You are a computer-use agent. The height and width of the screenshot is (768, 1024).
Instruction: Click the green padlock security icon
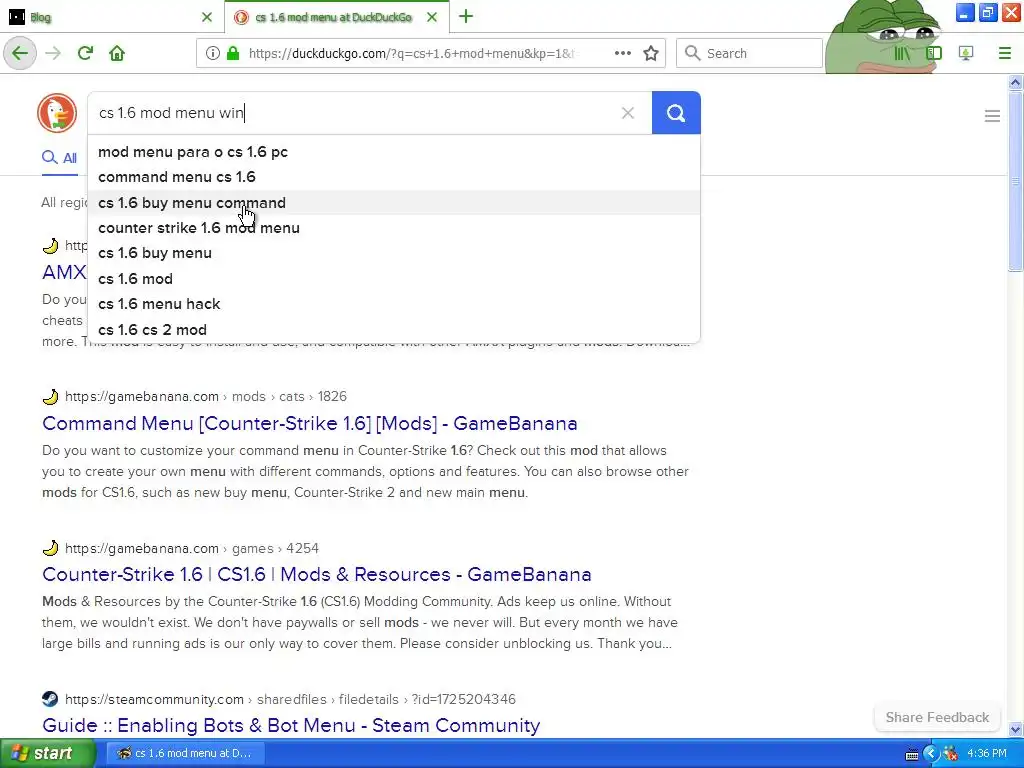pyautogui.click(x=232, y=53)
